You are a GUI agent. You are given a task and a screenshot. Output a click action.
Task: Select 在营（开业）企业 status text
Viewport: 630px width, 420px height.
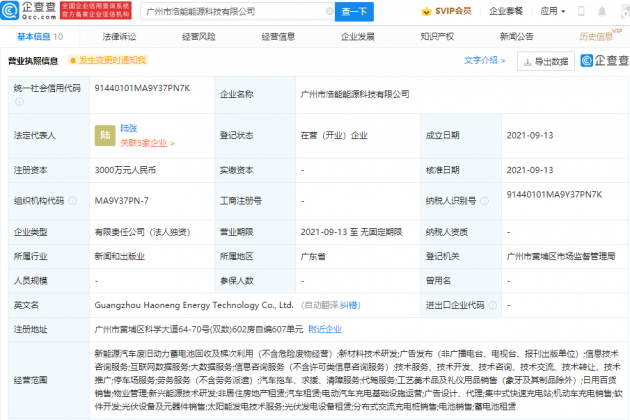pos(334,135)
